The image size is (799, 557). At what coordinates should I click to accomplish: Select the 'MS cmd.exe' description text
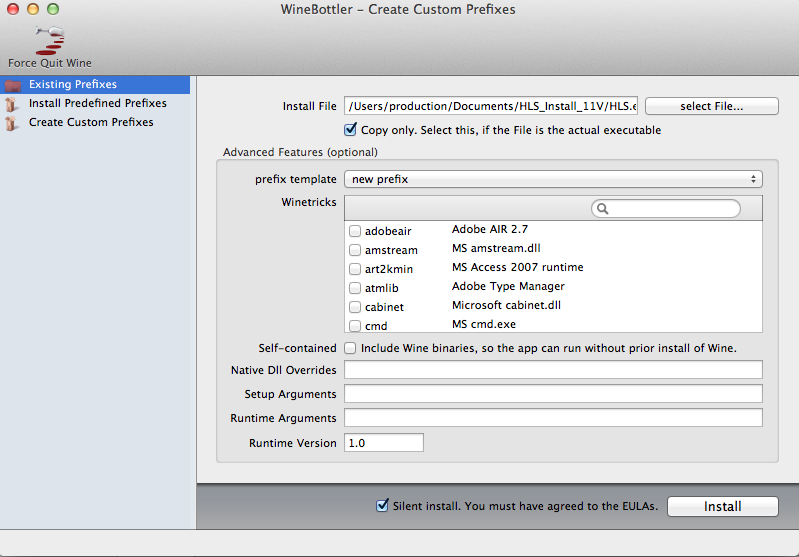pos(484,324)
